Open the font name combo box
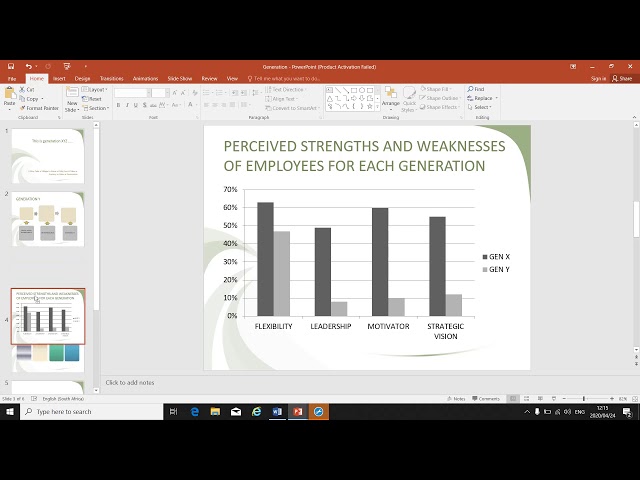Viewport: 640px width, 480px height. tap(133, 93)
